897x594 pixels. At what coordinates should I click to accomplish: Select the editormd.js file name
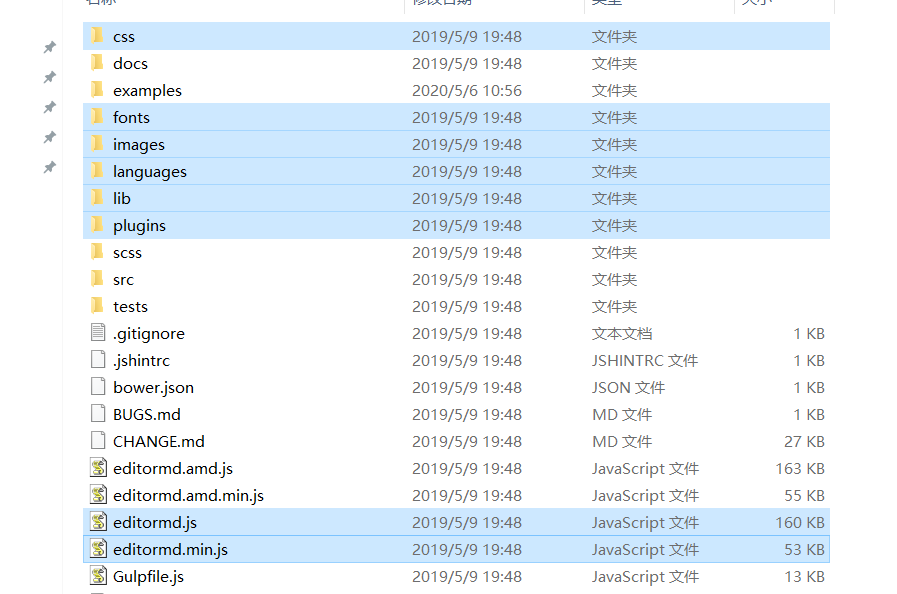155,522
